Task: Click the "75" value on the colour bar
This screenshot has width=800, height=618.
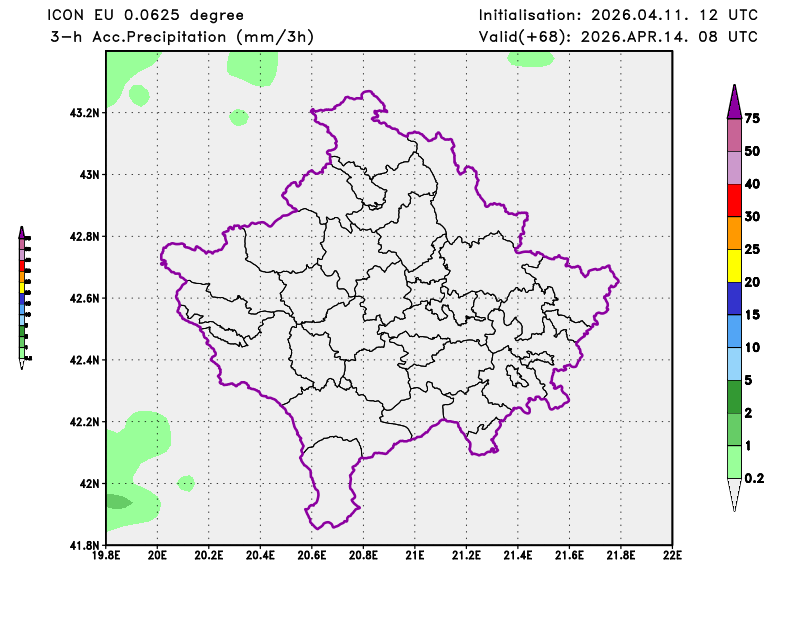Action: point(753,118)
